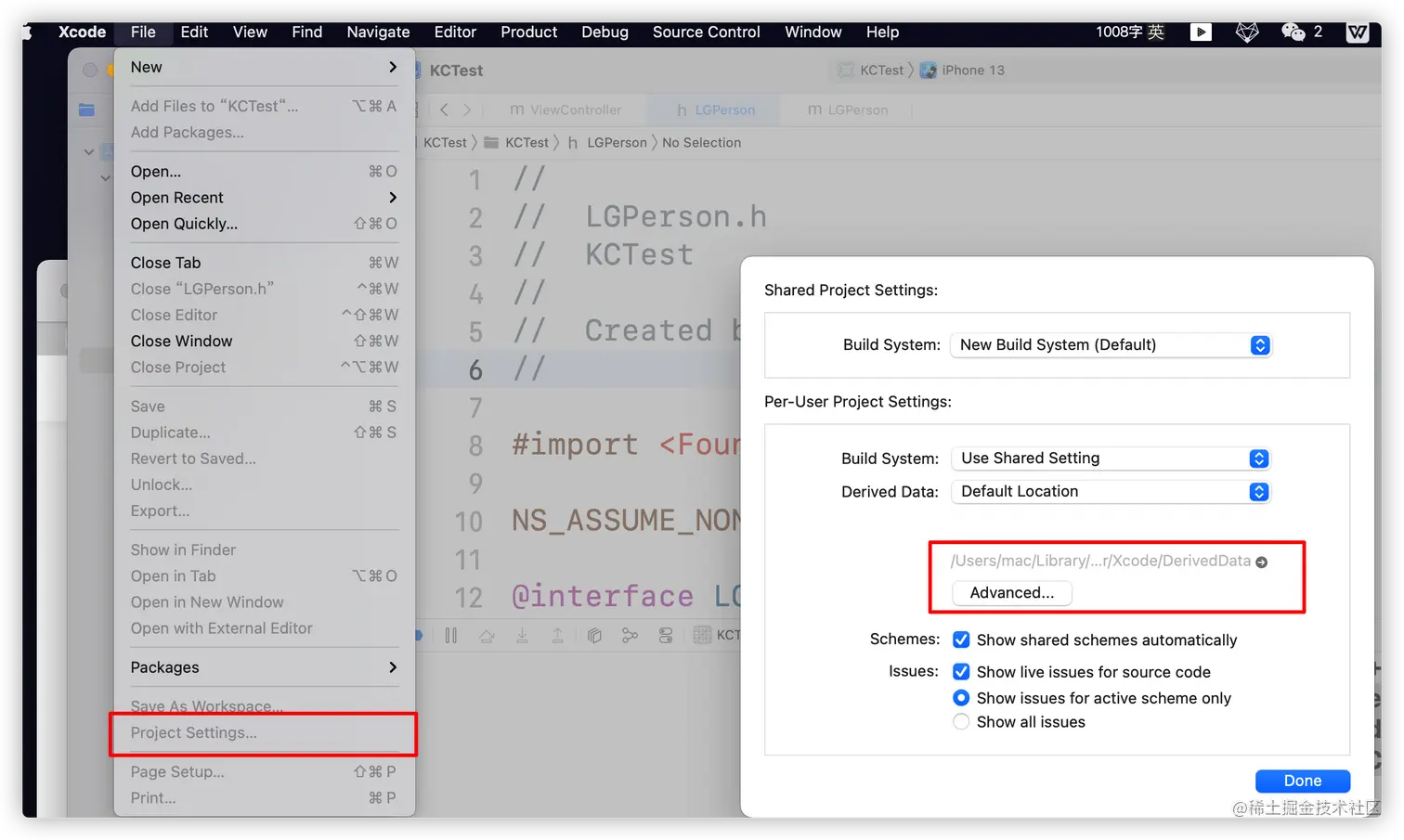Click the environment overrides icon in debug bar
The height and width of the screenshot is (840, 1404).
[x=666, y=636]
